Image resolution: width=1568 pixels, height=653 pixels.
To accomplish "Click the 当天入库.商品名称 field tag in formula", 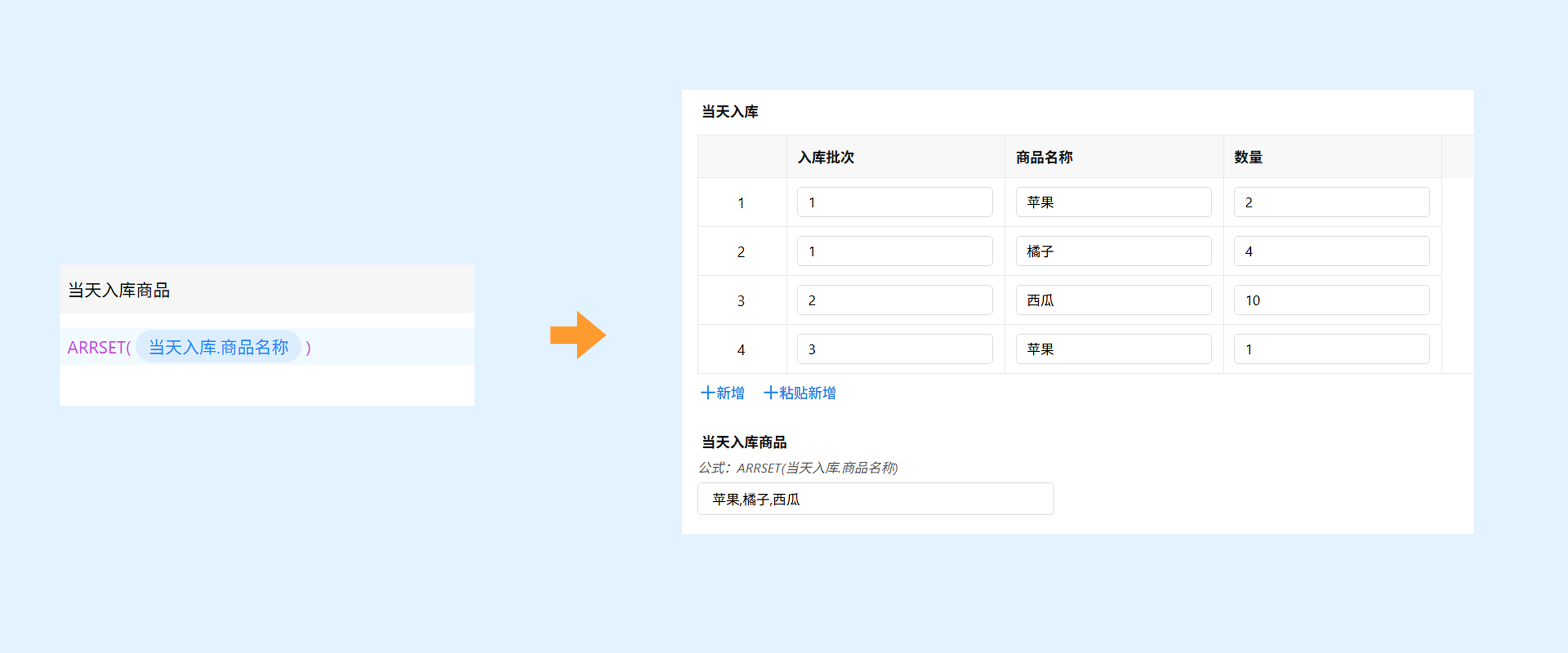I will click(x=218, y=347).
